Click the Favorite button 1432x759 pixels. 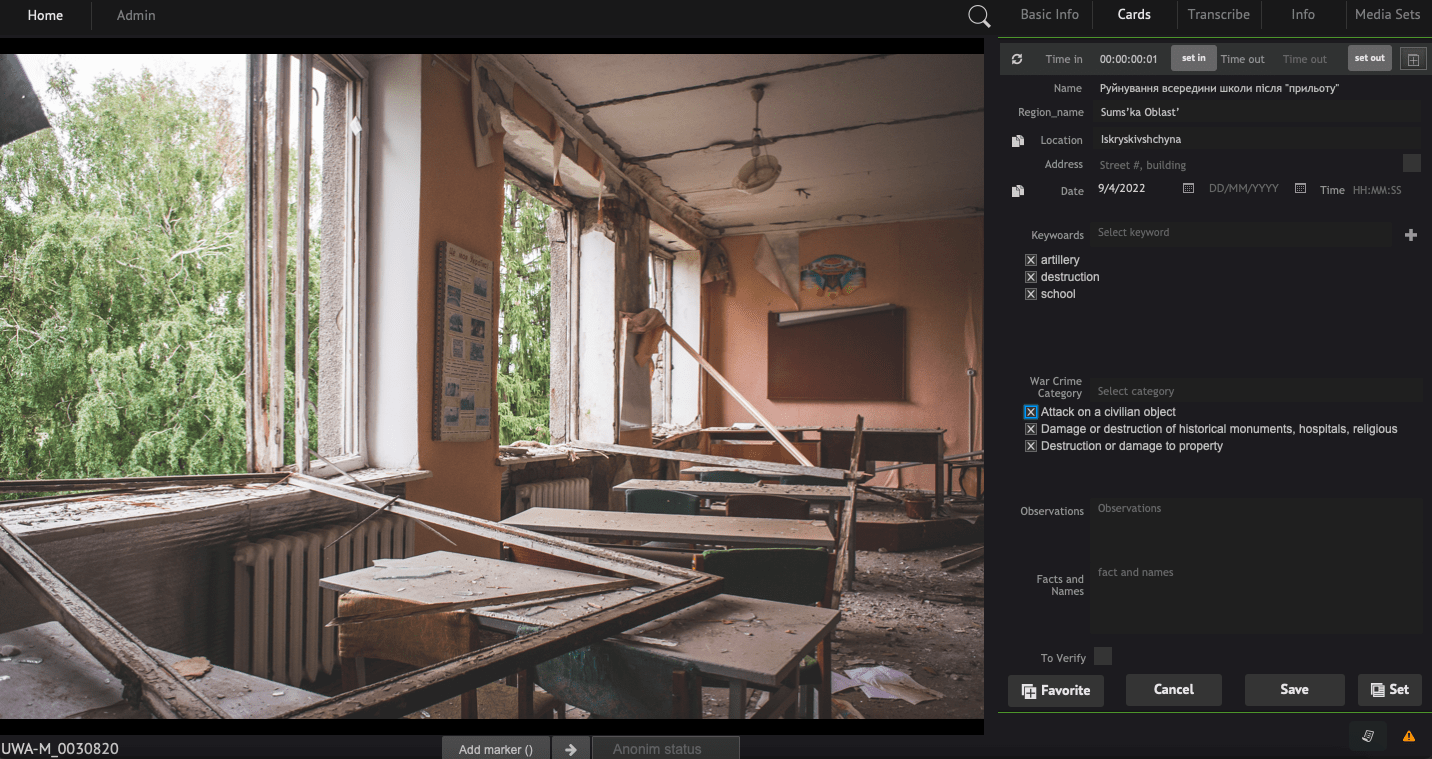pos(1056,690)
